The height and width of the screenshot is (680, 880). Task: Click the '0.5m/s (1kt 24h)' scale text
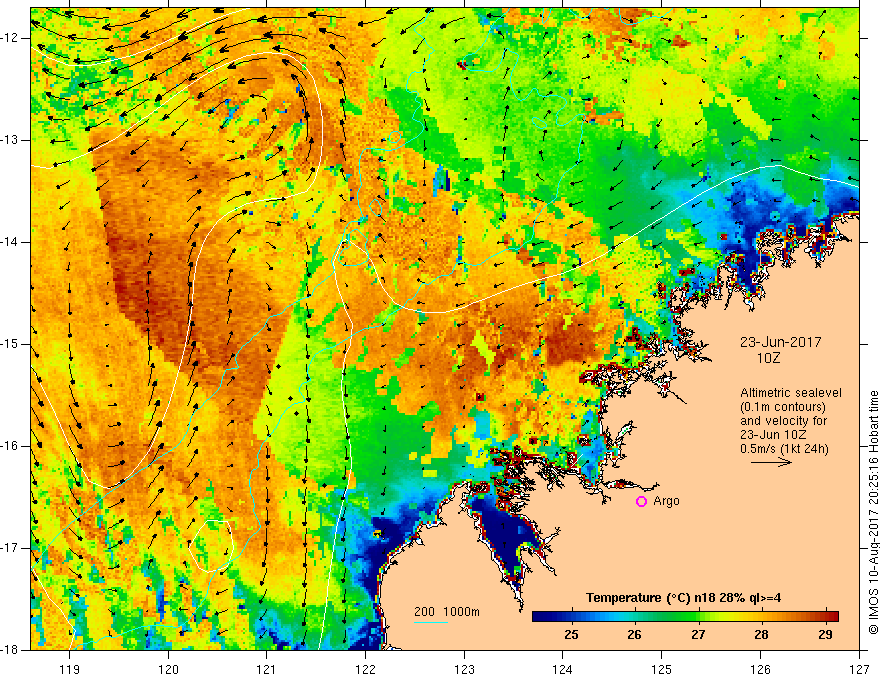[x=784, y=449]
